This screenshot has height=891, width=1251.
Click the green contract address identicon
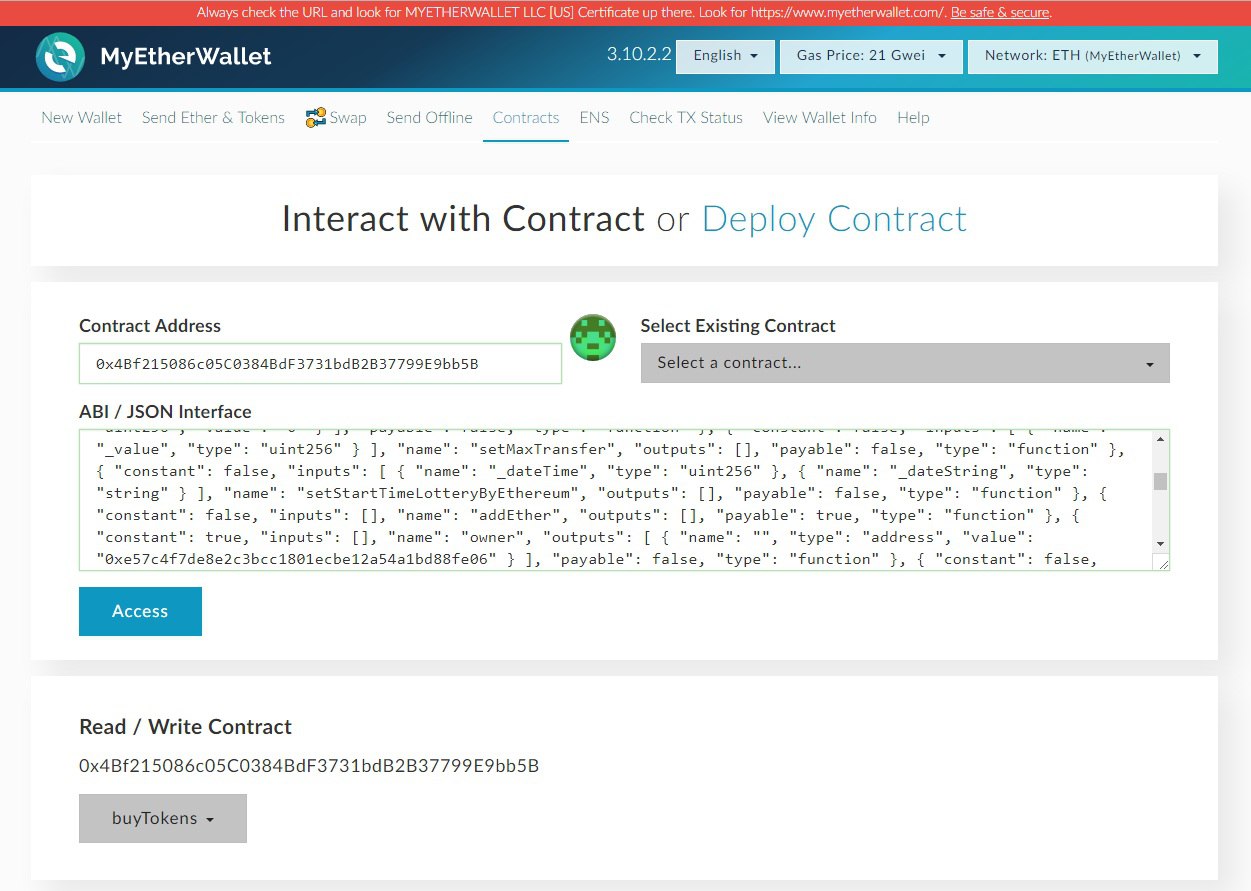pyautogui.click(x=593, y=338)
